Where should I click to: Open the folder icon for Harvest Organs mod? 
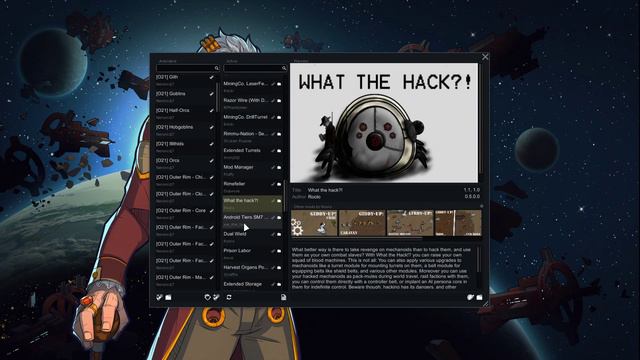tap(279, 268)
